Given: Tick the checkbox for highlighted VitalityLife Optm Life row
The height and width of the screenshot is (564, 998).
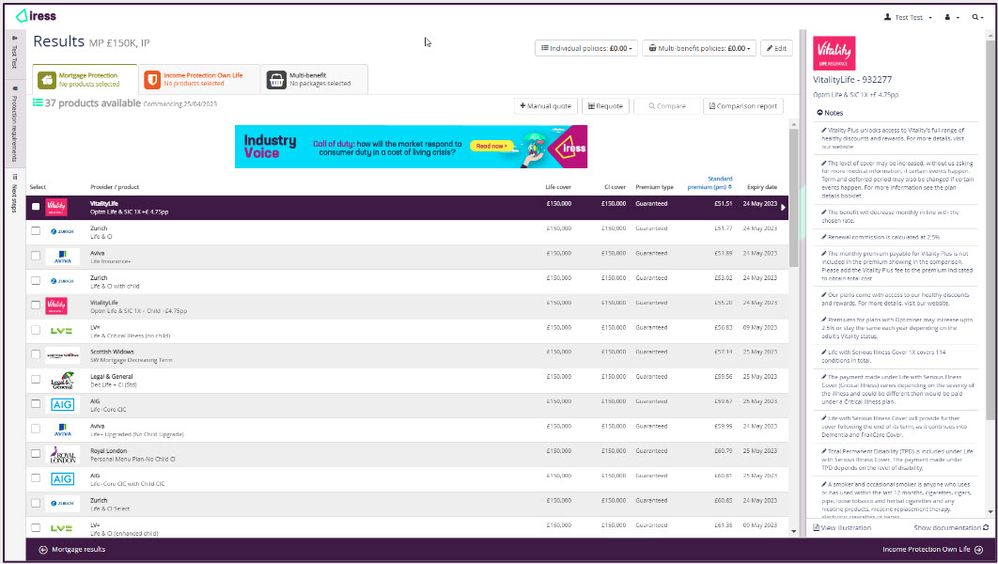Looking at the screenshot, I should coord(36,206).
